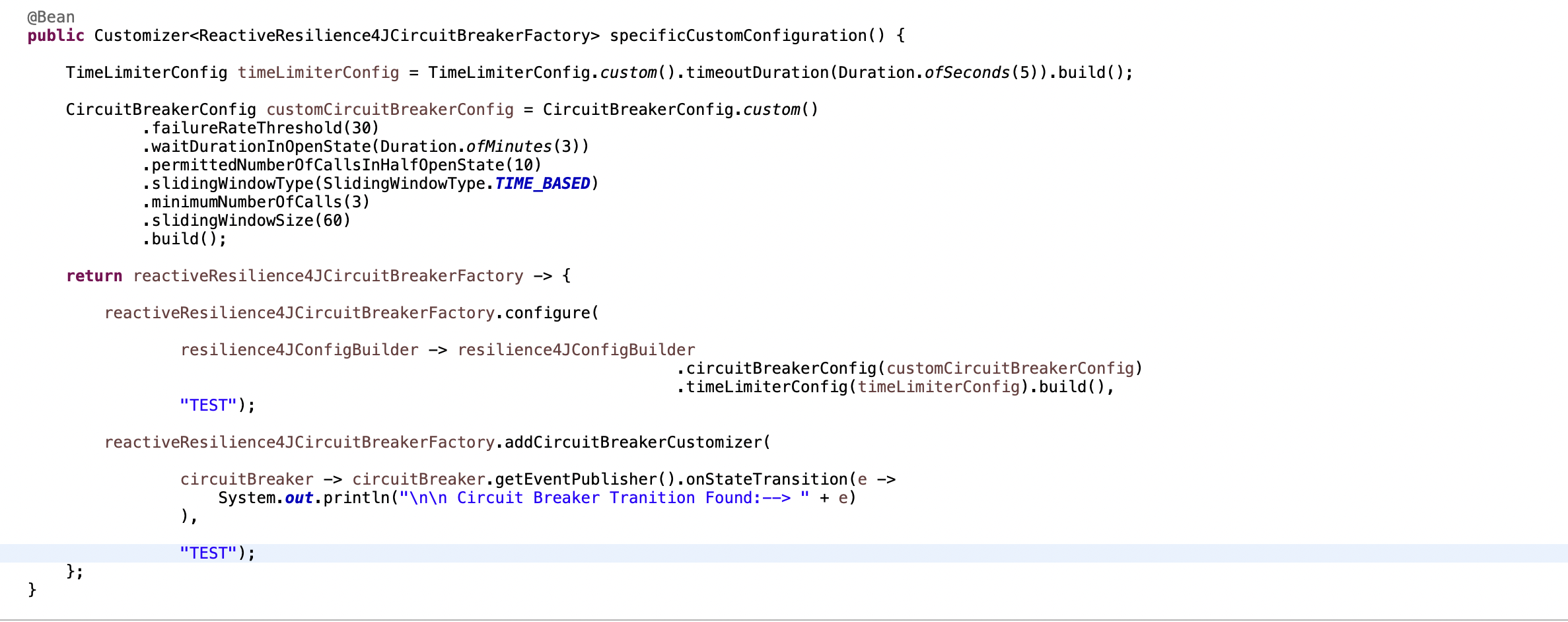Click .circuitBreakerConfig( builder call
This screenshot has width=1568, height=622.
781,368
